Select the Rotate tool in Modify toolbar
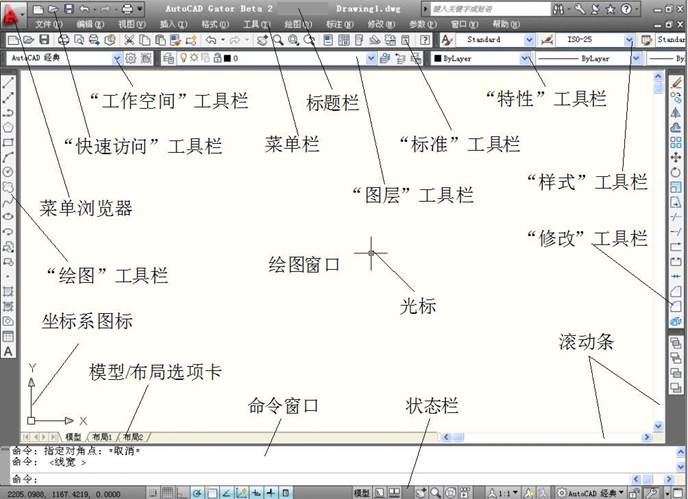This screenshot has width=688, height=499. coord(676,172)
